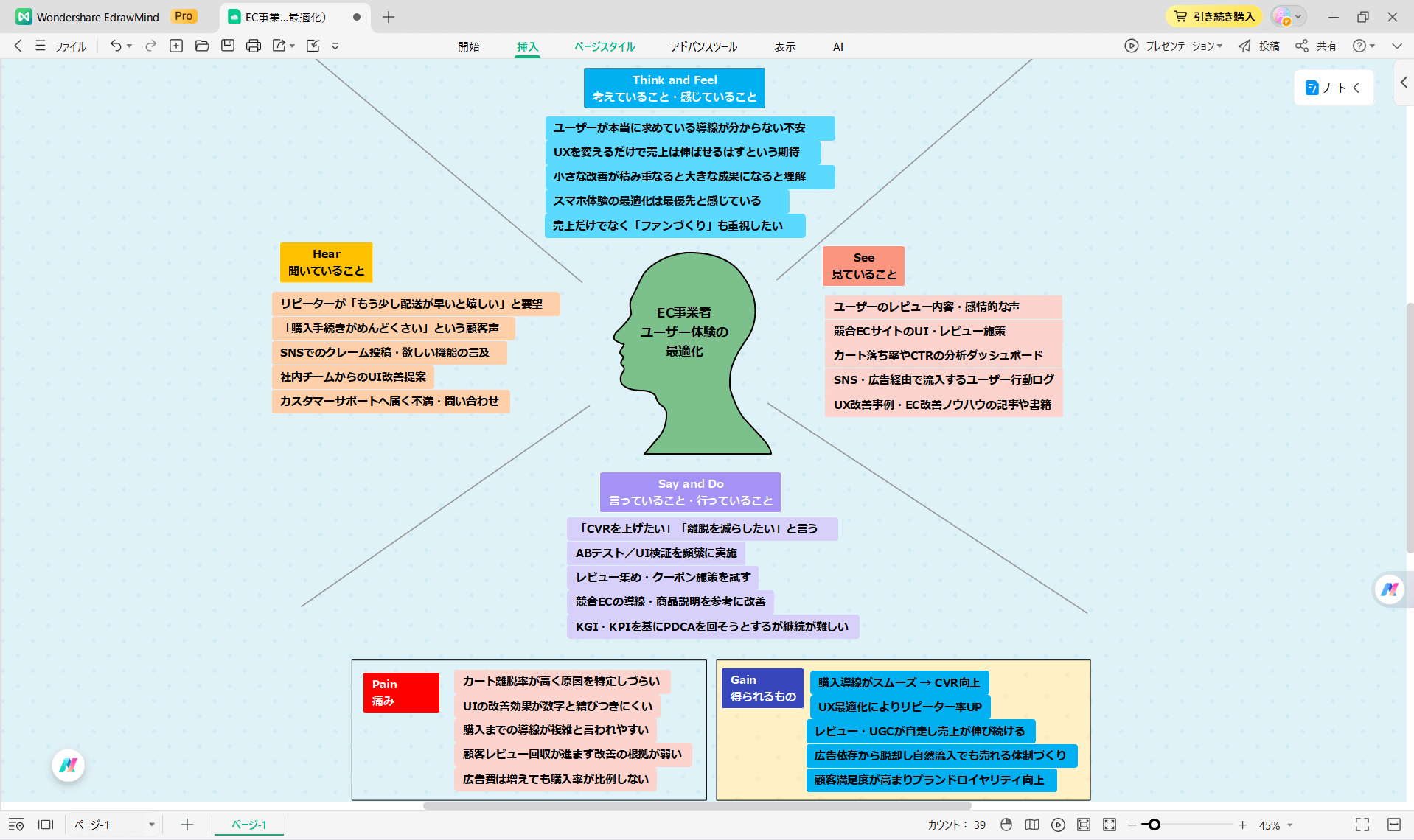This screenshot has height=840, width=1414.
Task: Toggle the fullscreen mode icon at bottom right
Action: pos(1362,825)
